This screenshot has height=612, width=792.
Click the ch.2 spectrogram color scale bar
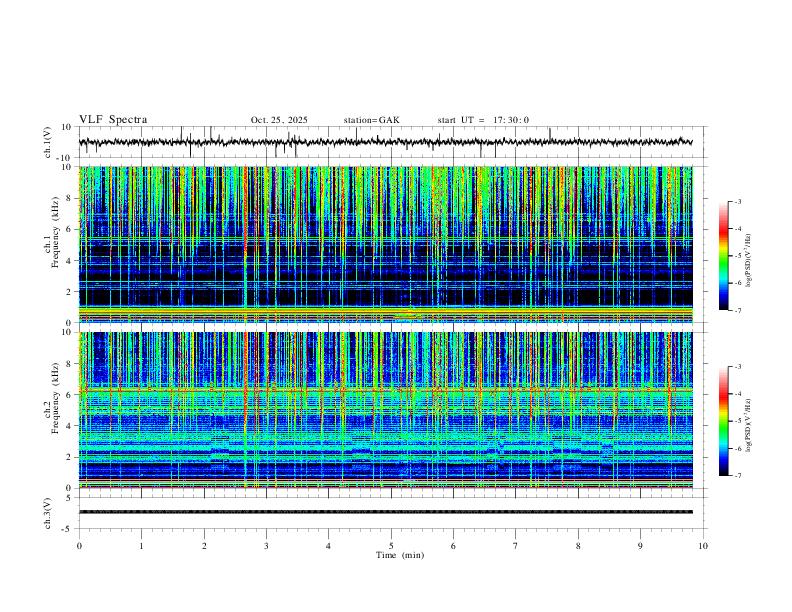click(x=724, y=421)
